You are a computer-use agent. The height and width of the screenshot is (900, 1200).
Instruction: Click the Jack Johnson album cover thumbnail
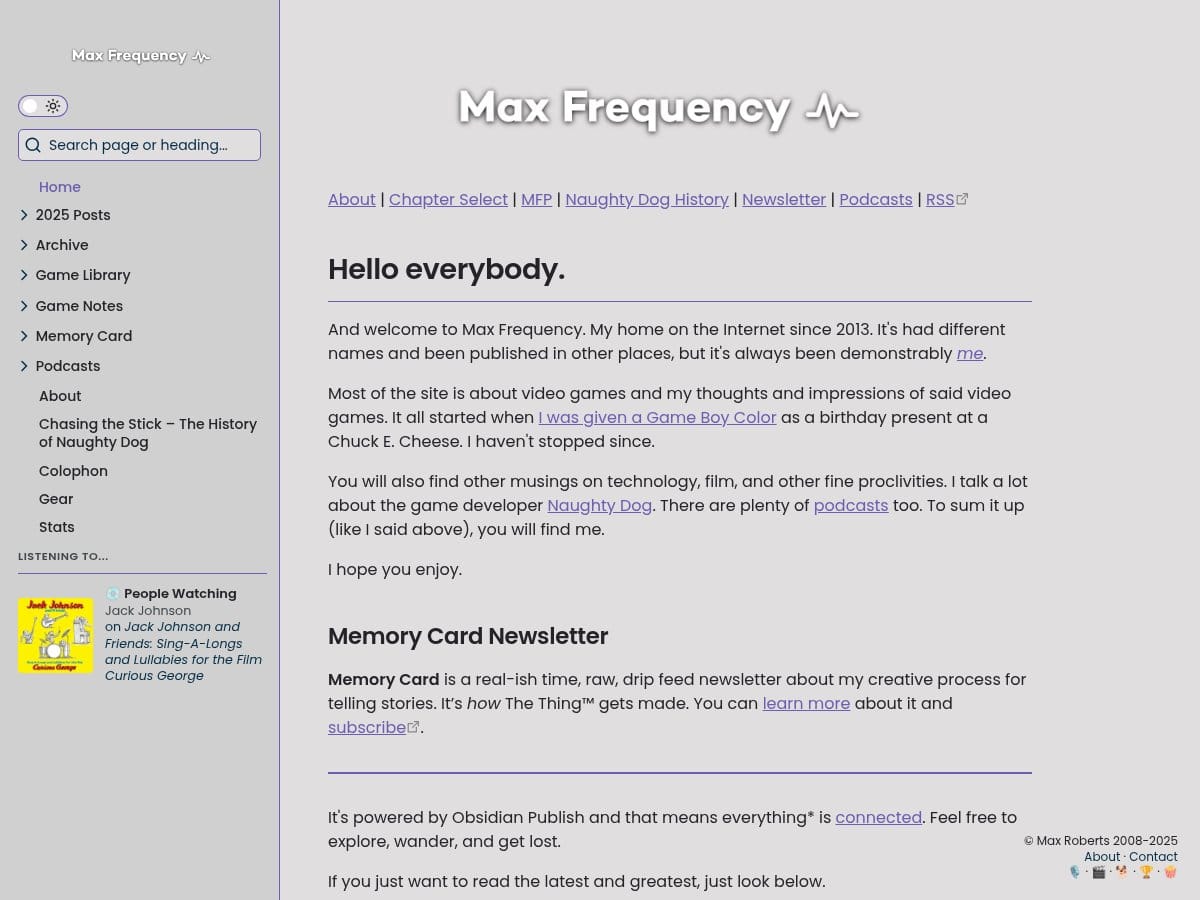pyautogui.click(x=55, y=635)
